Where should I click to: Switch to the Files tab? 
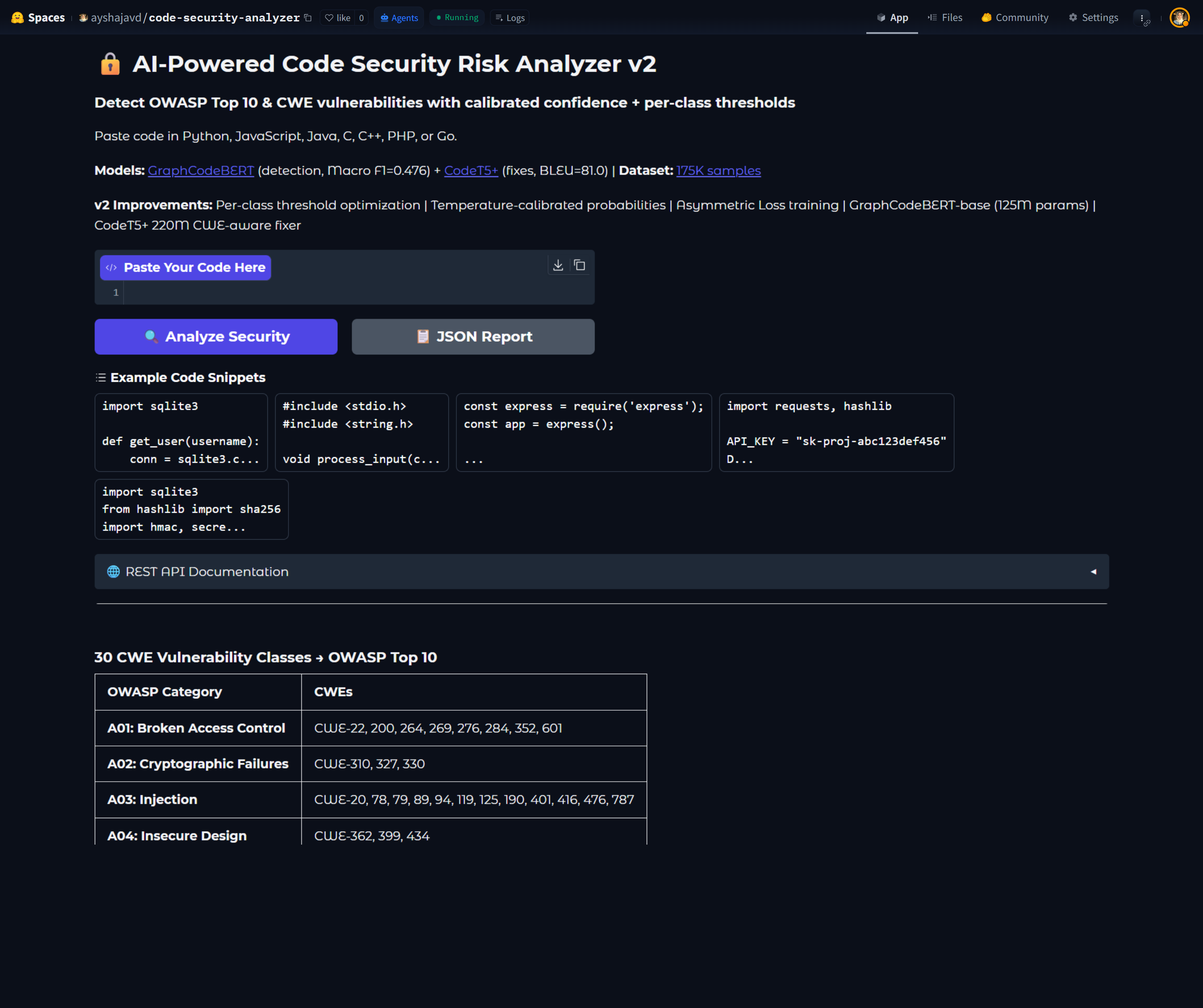pyautogui.click(x=944, y=18)
